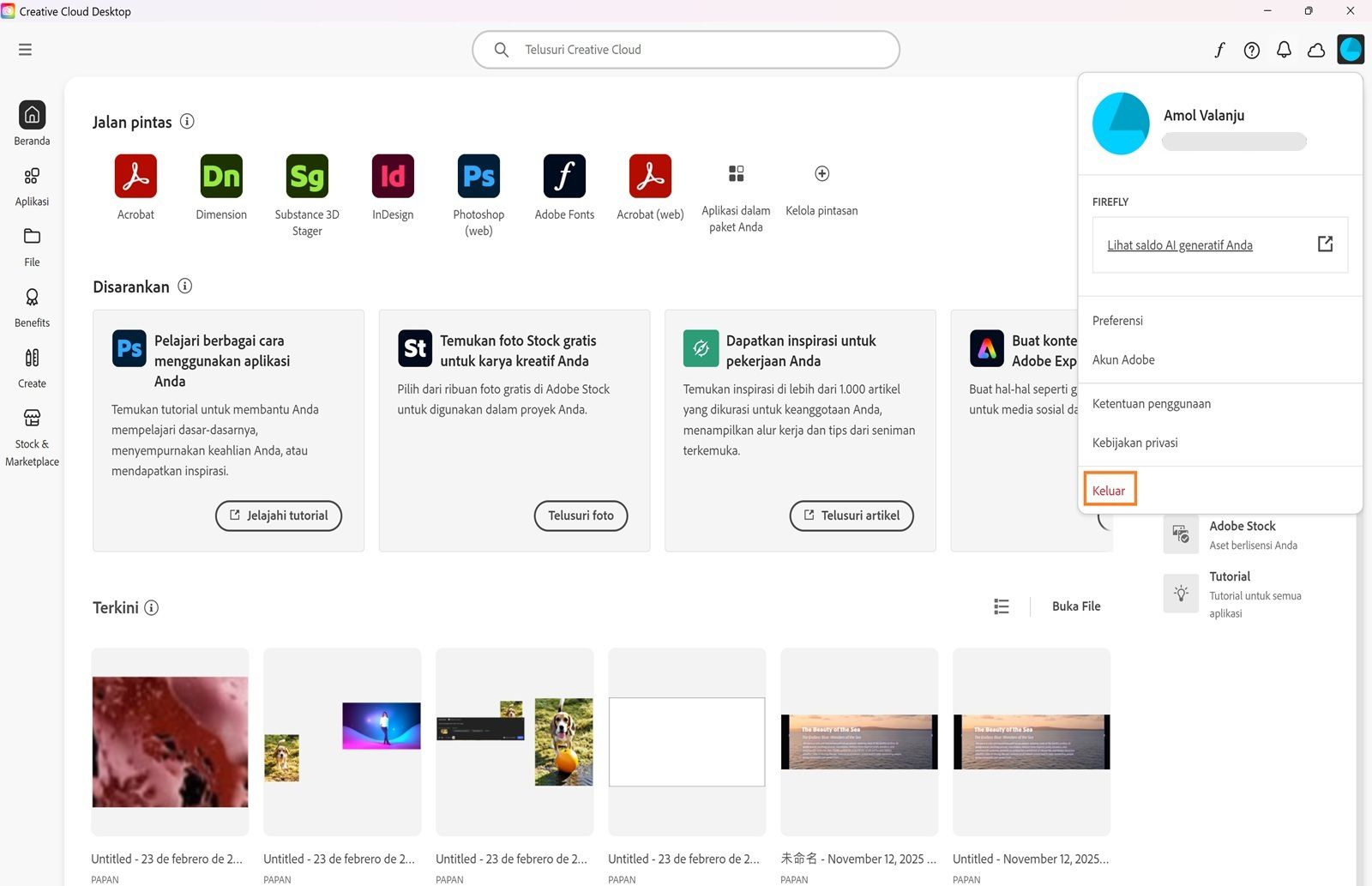The image size is (1372, 886).
Task: Show info for Disarankan
Action: coord(185,286)
